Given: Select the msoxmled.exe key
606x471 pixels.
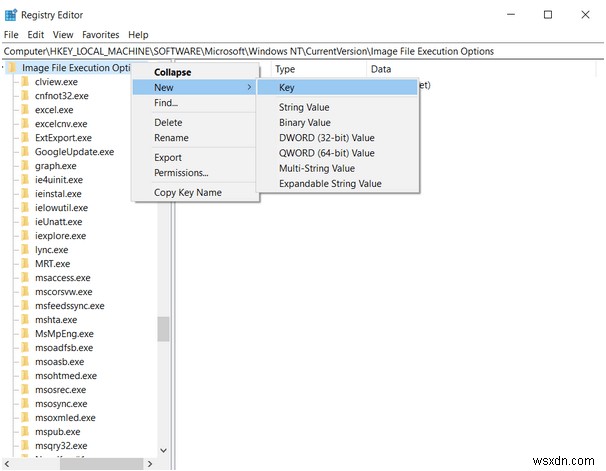Looking at the screenshot, I should (65, 418).
